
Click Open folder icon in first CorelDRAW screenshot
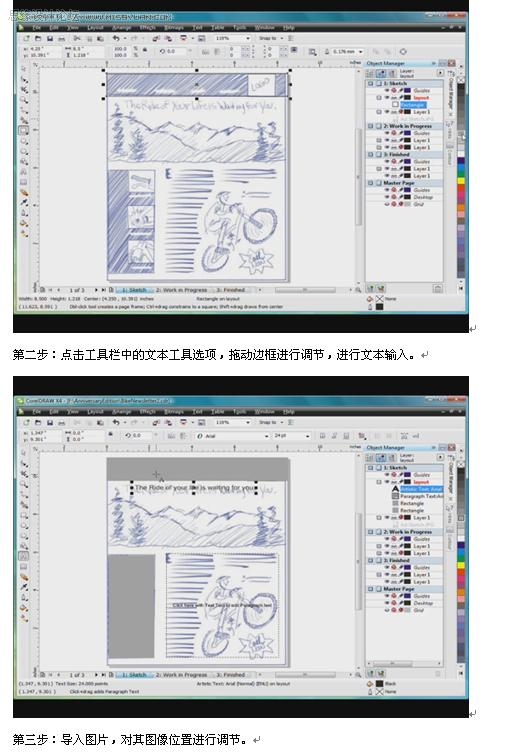tap(38, 38)
